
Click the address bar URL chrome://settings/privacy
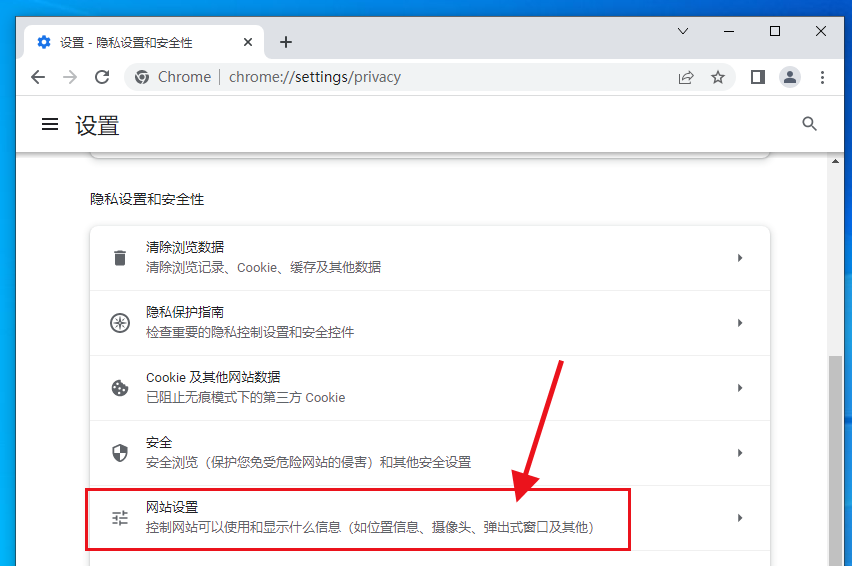pos(315,77)
